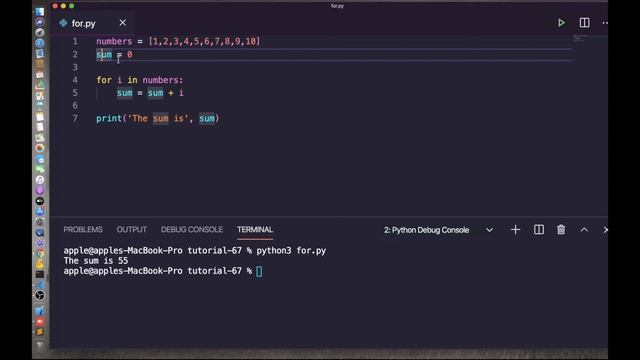Select the TERMINAL panel tab
The width and height of the screenshot is (640, 360).
(255, 230)
